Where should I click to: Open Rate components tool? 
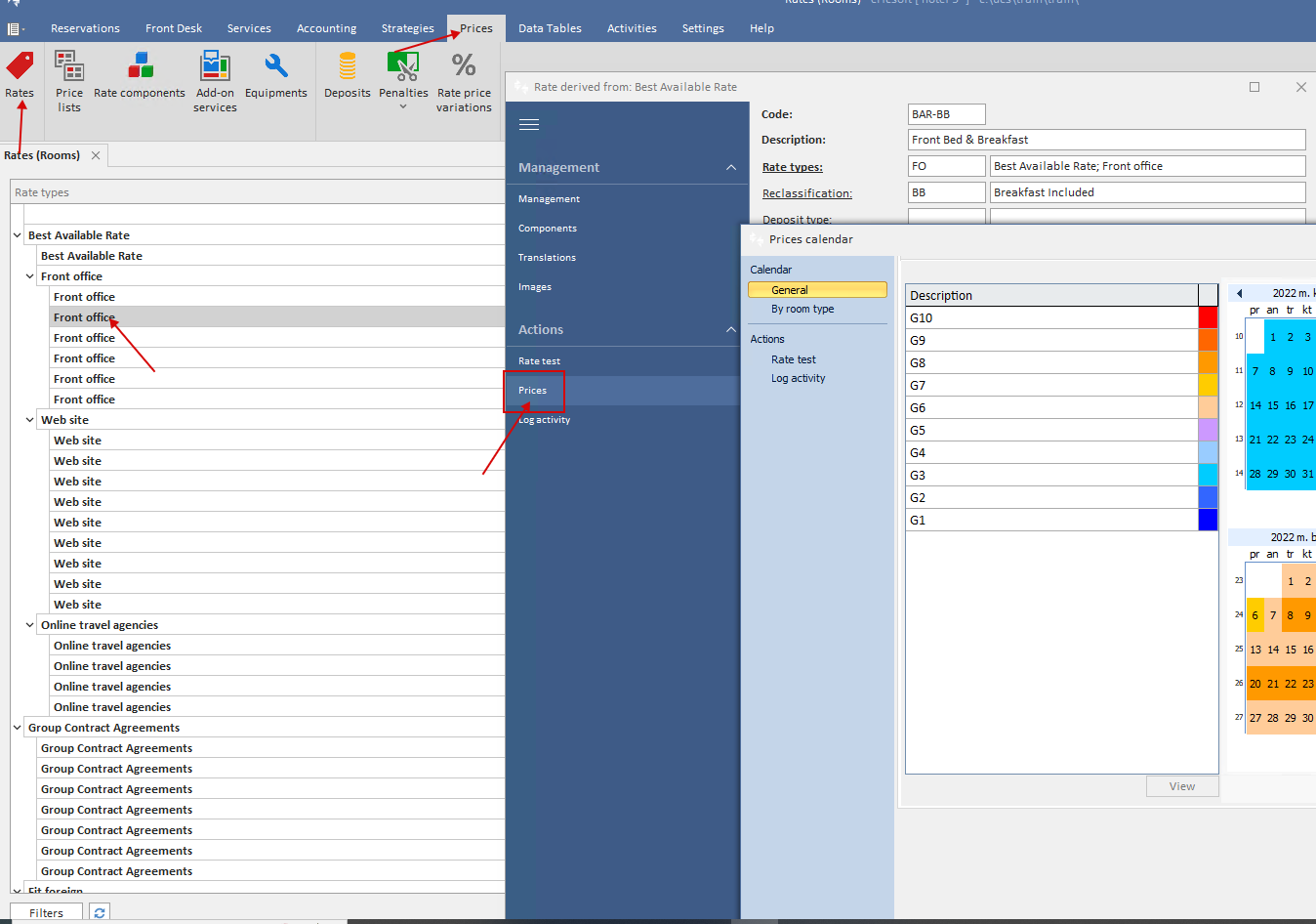140,76
